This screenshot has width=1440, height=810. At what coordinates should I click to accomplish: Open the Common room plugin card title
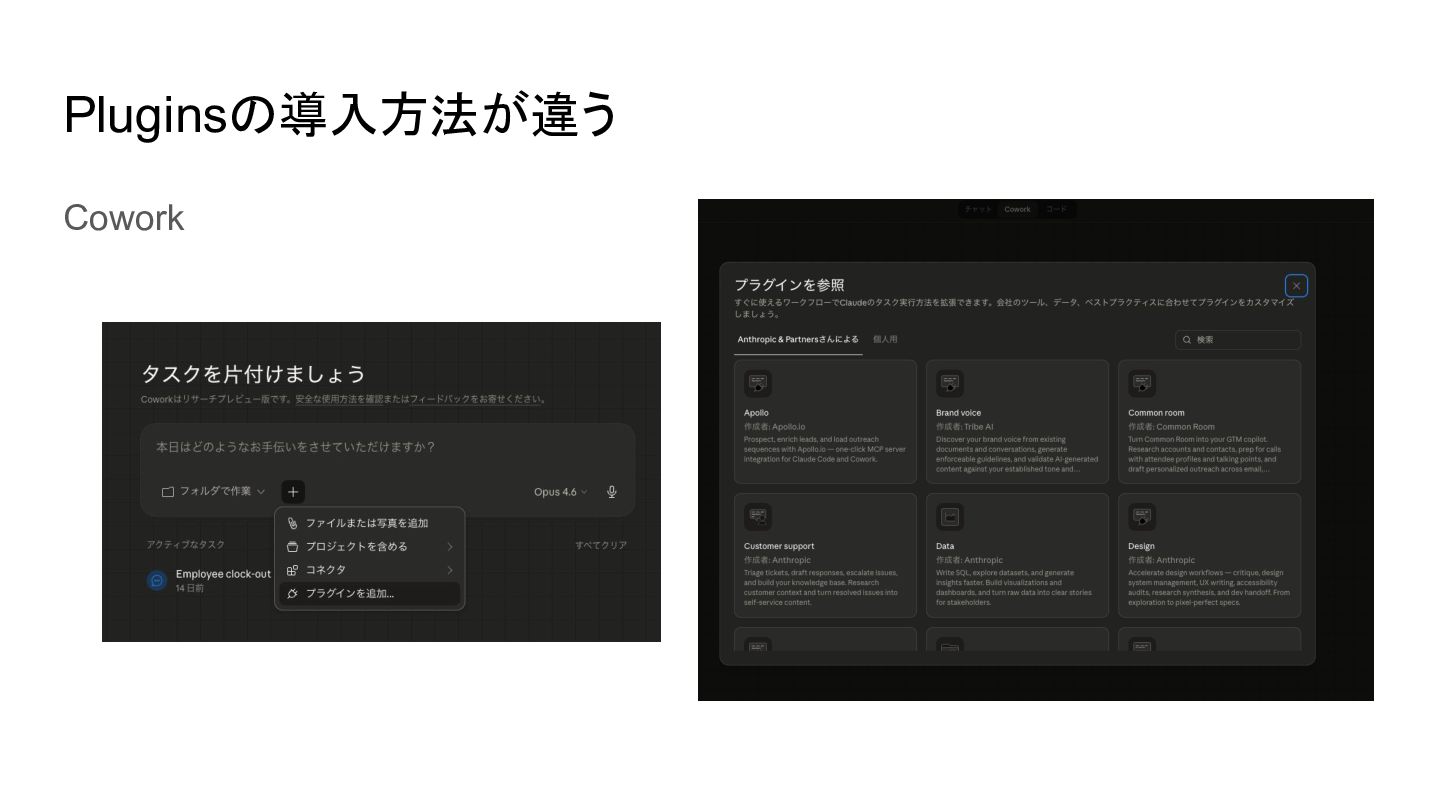(1156, 413)
